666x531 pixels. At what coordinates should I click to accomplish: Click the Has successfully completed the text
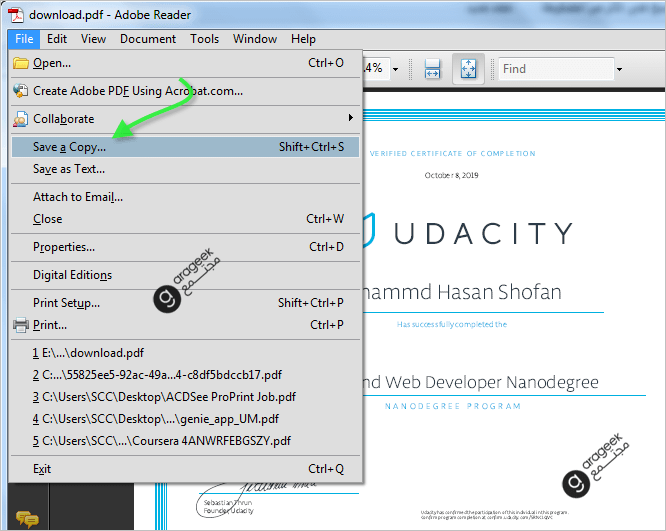click(x=452, y=325)
